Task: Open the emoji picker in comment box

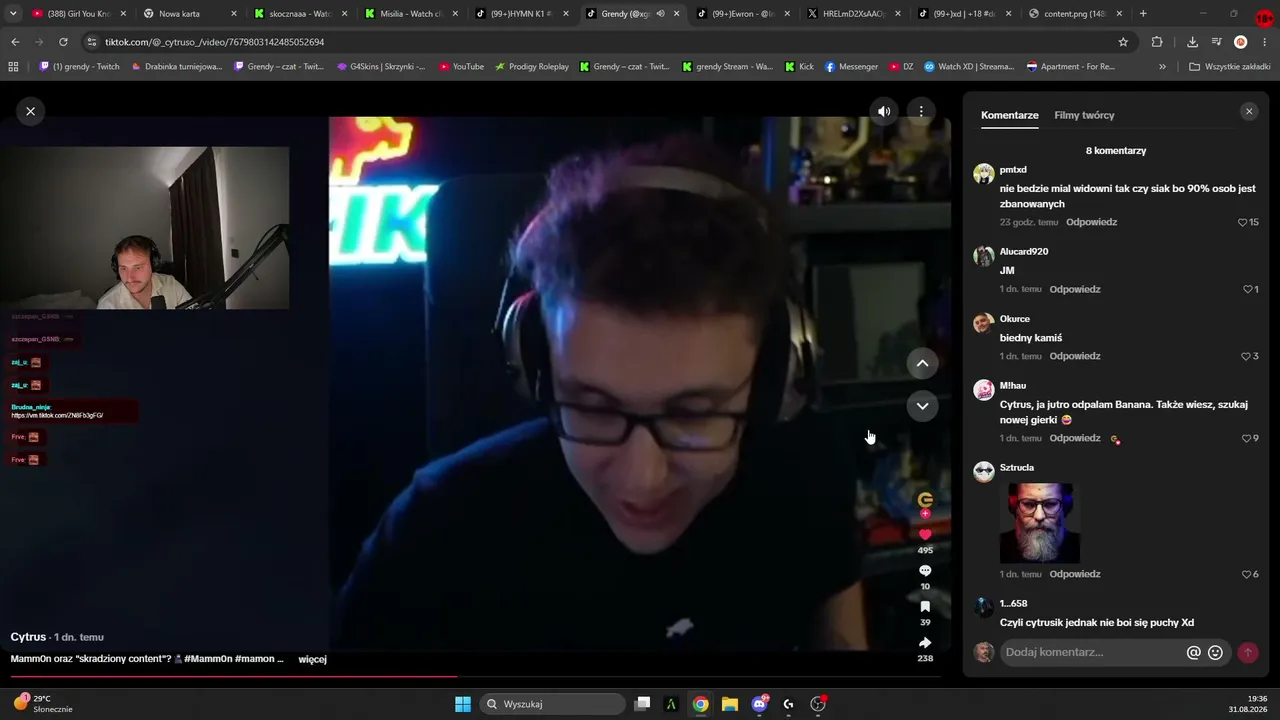Action: (x=1215, y=652)
